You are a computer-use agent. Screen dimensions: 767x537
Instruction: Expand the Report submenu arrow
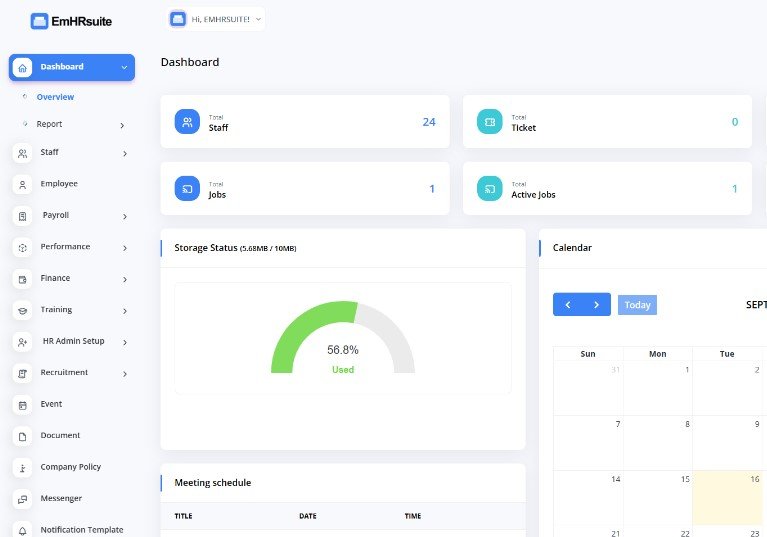tap(122, 126)
